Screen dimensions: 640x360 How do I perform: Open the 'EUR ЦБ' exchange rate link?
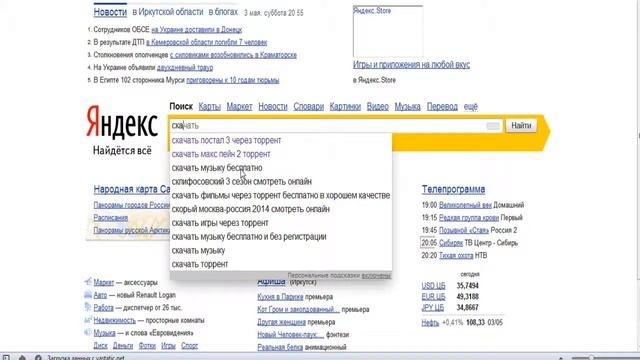pyautogui.click(x=433, y=297)
